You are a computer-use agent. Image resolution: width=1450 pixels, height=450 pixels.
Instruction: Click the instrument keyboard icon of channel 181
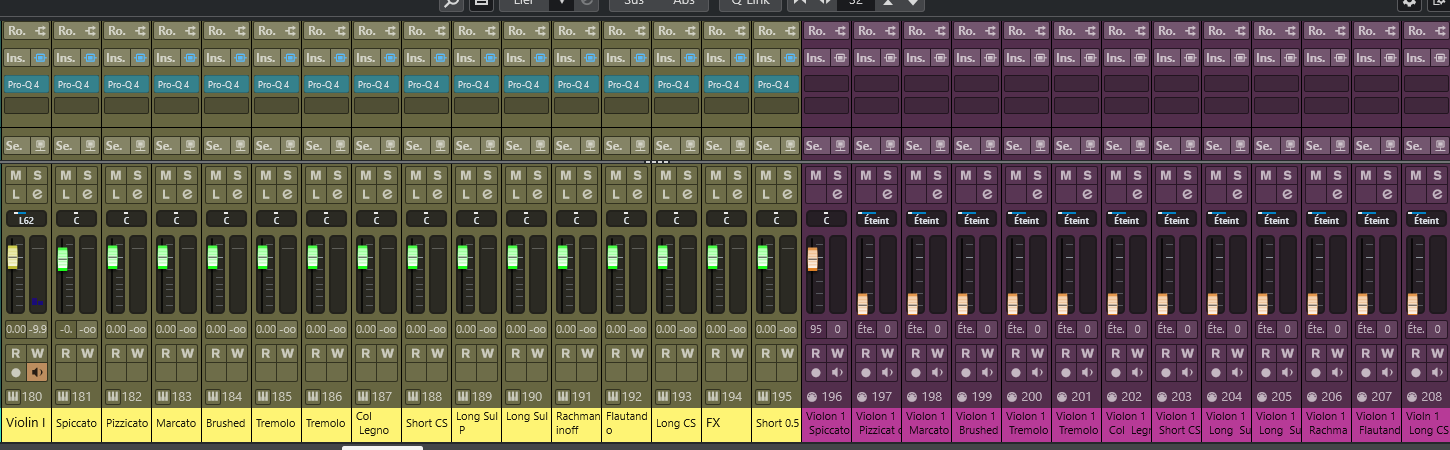pyautogui.click(x=61, y=397)
